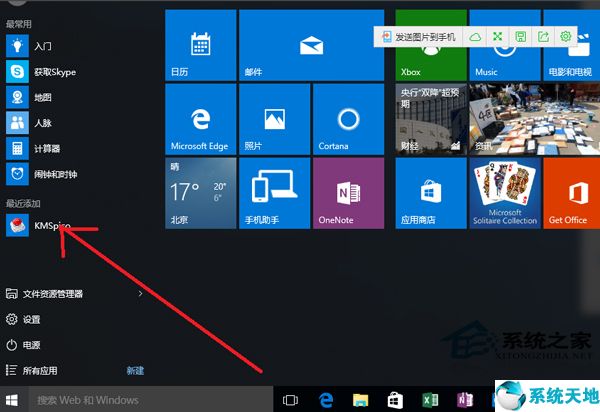Launch the OneNote tile

pyautogui.click(x=348, y=193)
